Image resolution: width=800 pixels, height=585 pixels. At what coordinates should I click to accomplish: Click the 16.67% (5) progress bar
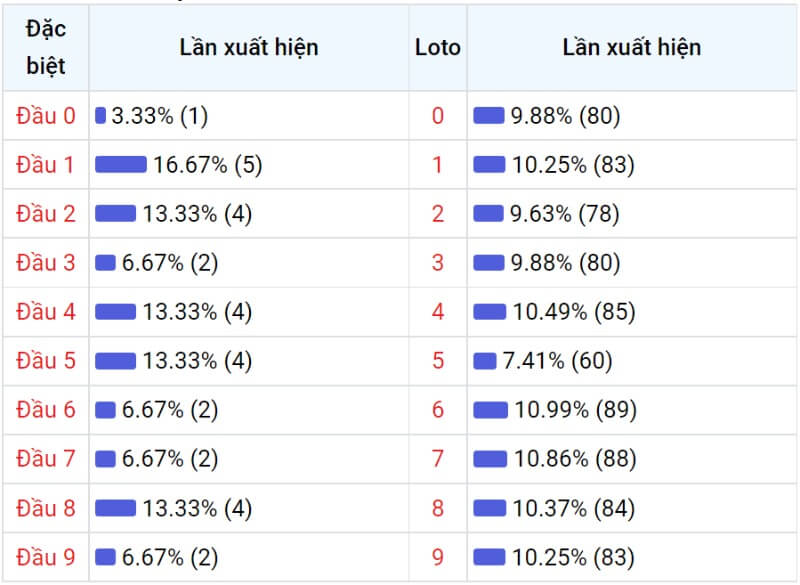[x=120, y=164]
